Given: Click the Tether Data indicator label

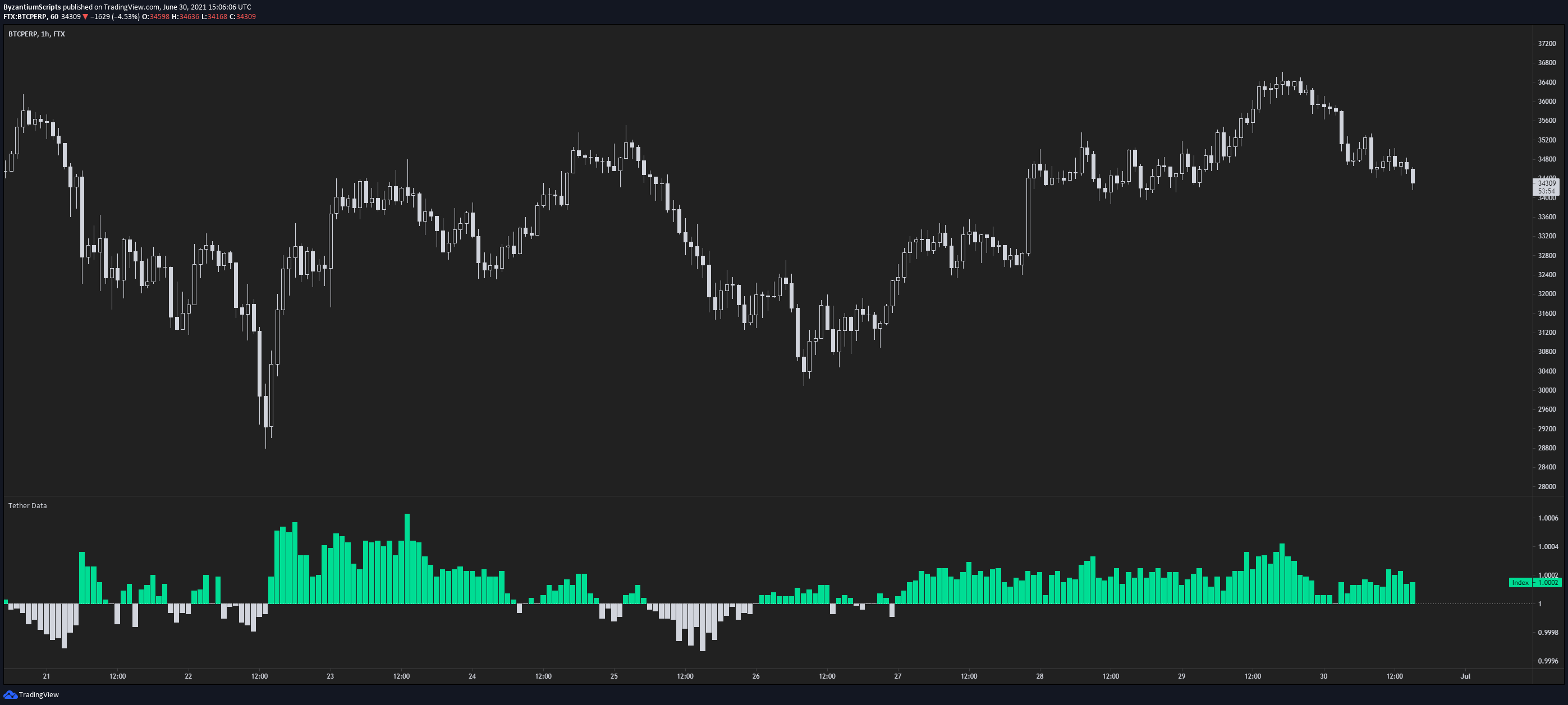Looking at the screenshot, I should tap(27, 505).
